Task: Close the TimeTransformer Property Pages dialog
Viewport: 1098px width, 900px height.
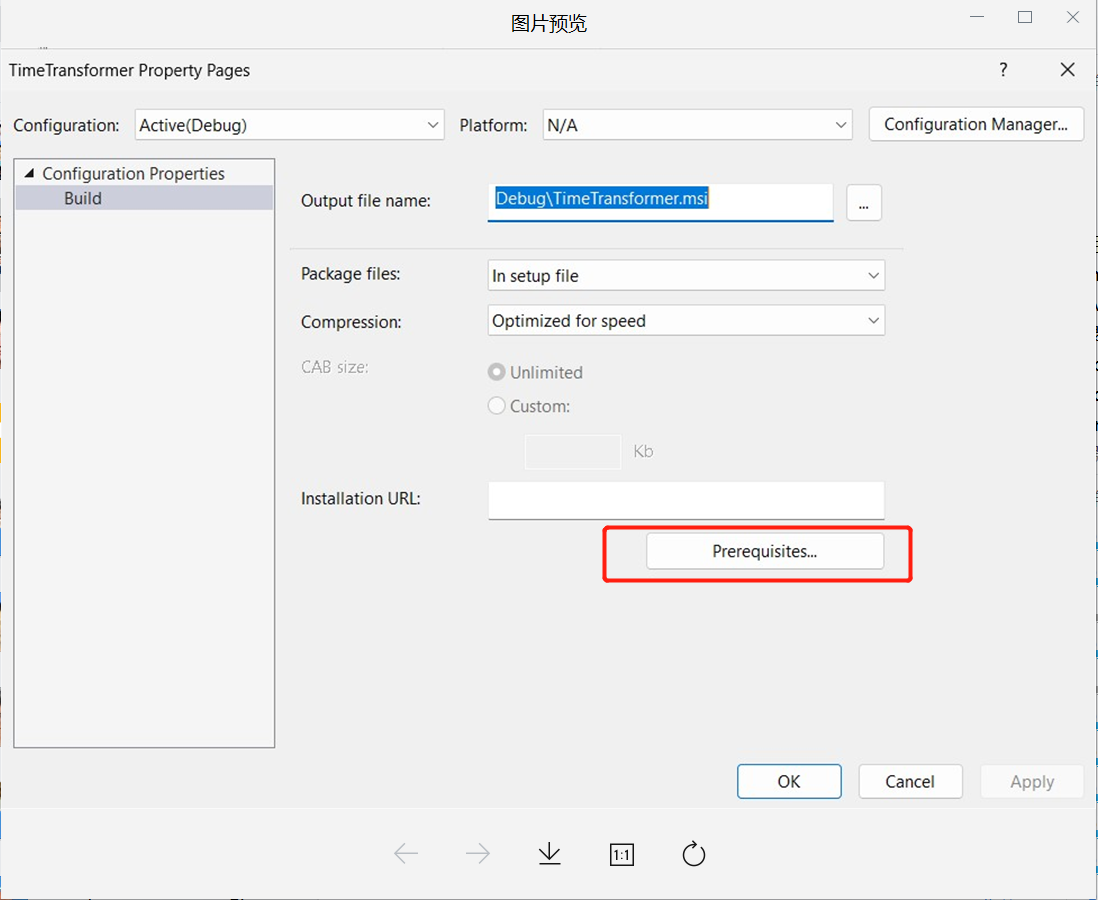Action: pos(1068,70)
